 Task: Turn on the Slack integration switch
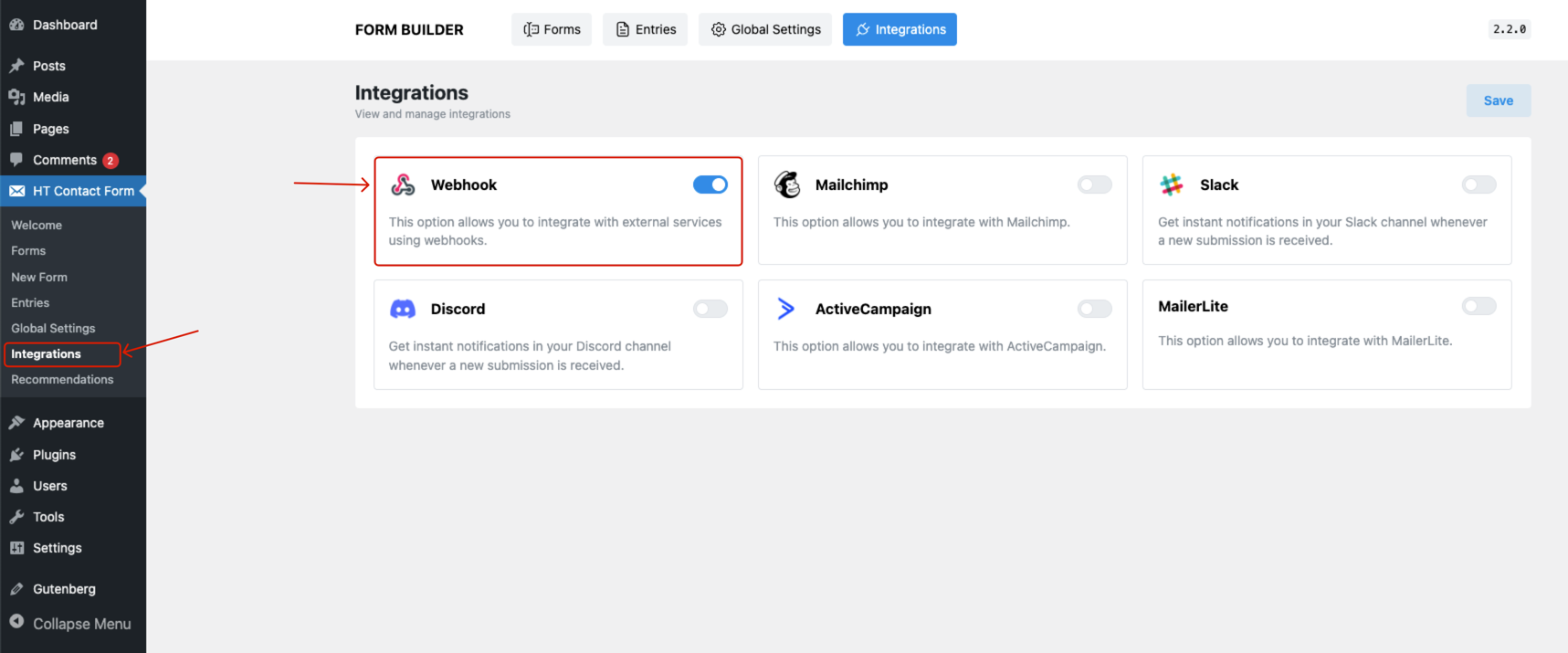point(1479,184)
